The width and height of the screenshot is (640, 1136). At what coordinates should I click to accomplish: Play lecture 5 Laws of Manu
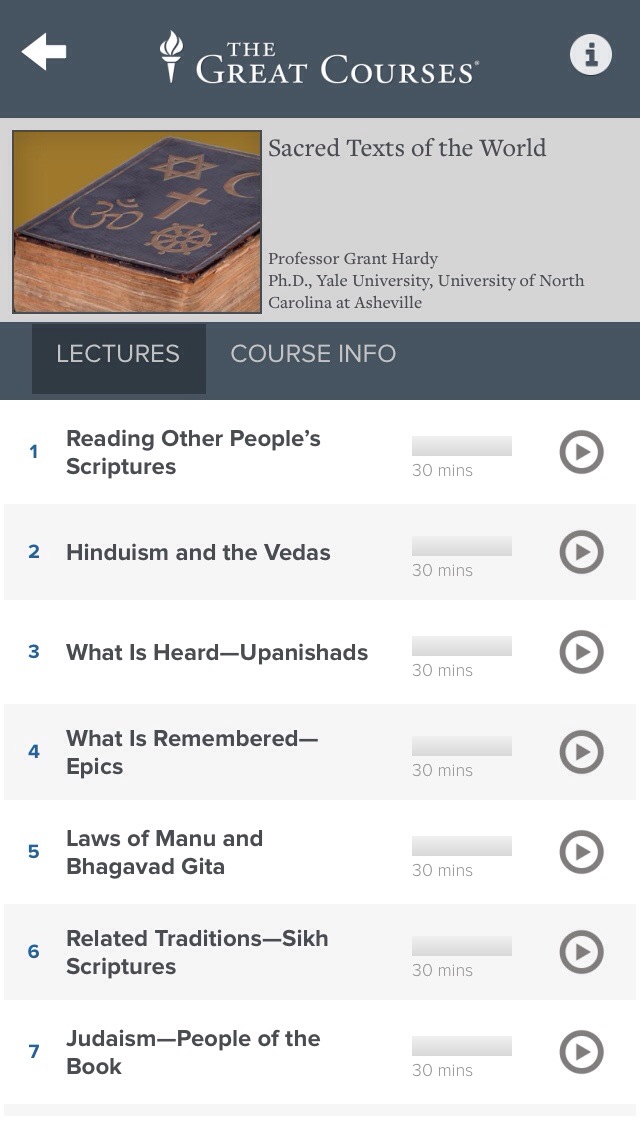tap(581, 852)
